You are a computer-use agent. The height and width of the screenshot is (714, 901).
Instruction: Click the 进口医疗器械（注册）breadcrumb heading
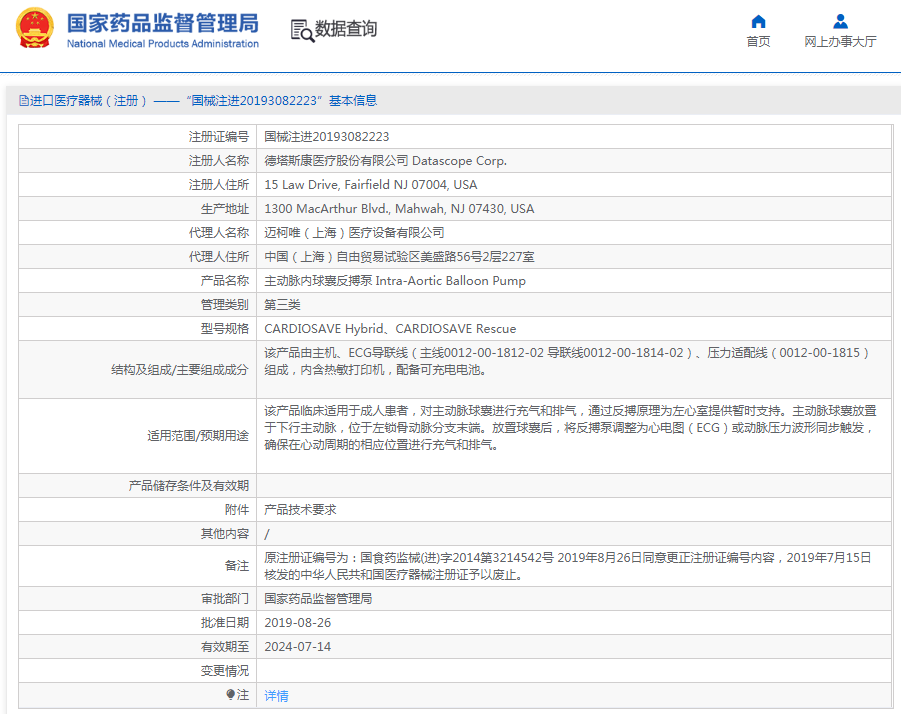[x=90, y=101]
